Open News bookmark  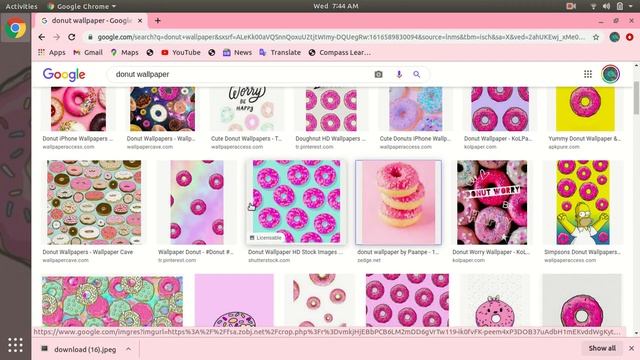pyautogui.click(x=237, y=52)
